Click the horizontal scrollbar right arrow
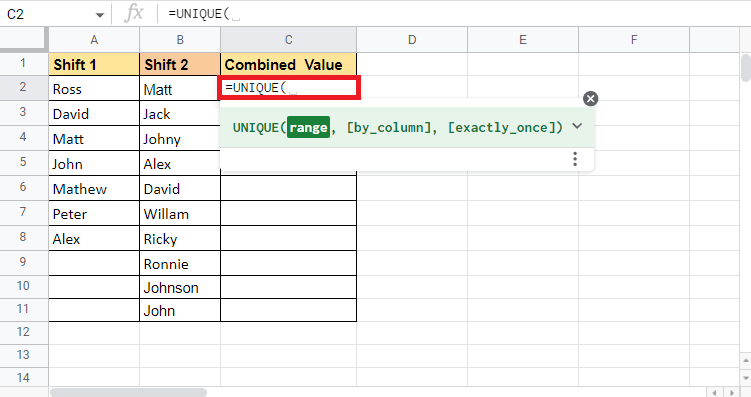This screenshot has height=397, width=751. click(x=731, y=393)
